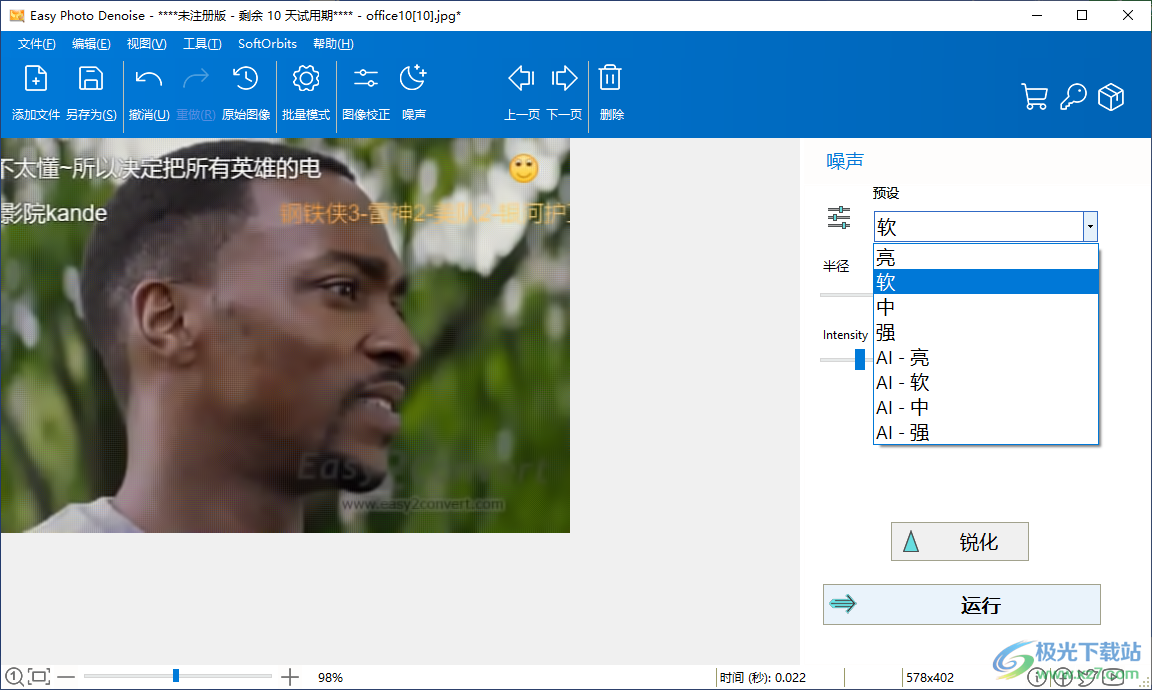The image size is (1152, 690).
Task: Click the 噪声 panel heading
Action: pyautogui.click(x=845, y=161)
